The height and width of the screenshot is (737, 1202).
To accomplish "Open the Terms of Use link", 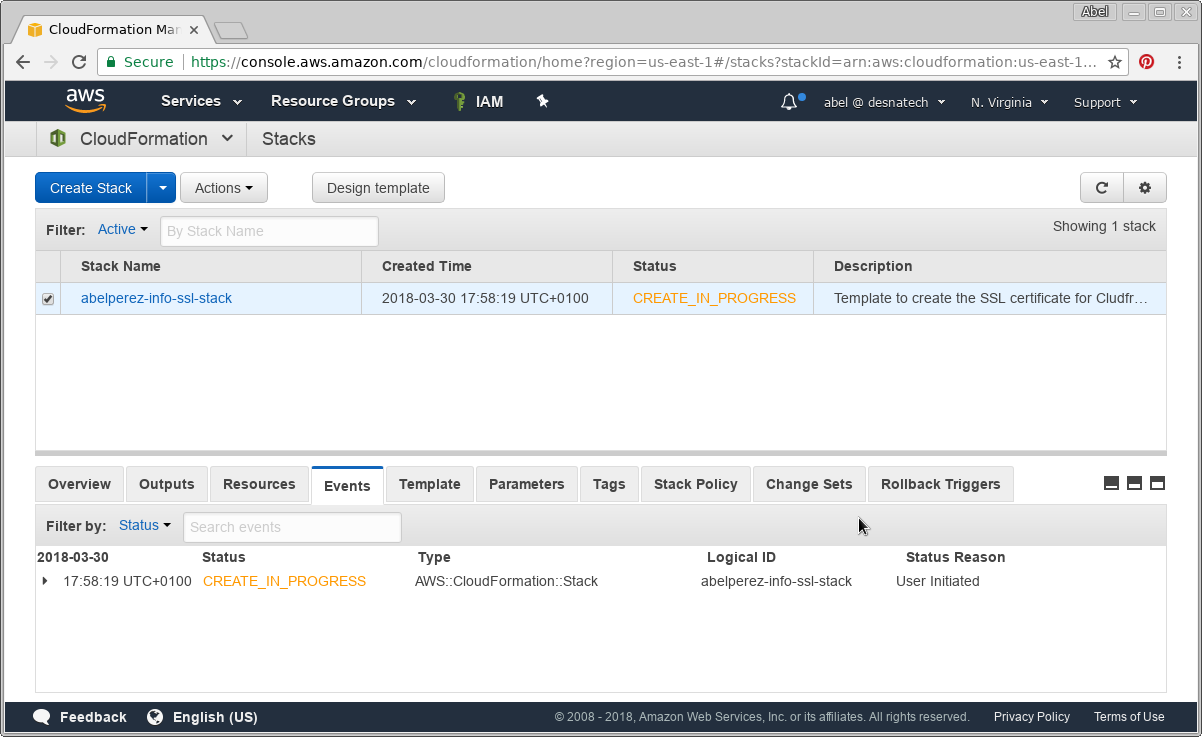I will pos(1129,717).
